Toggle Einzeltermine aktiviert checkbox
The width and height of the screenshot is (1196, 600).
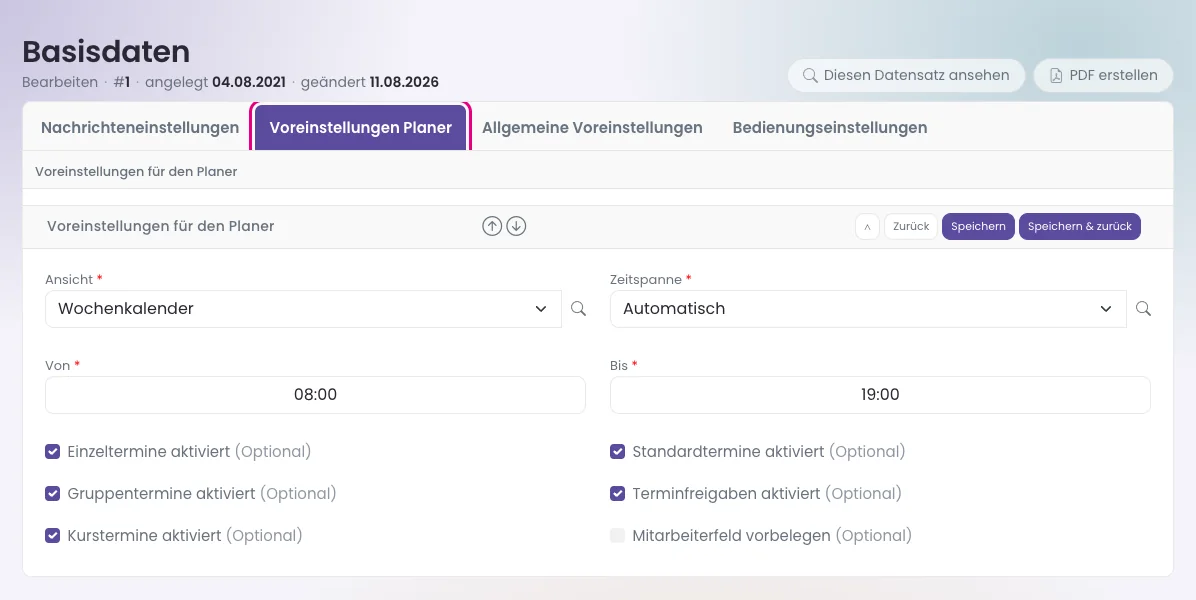pos(53,451)
